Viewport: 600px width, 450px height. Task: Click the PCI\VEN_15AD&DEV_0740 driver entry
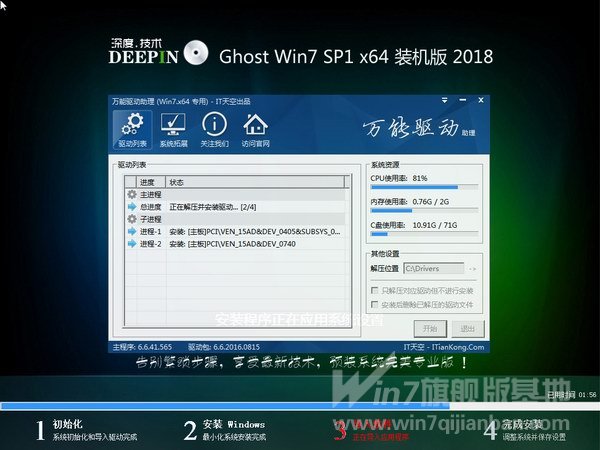233,244
